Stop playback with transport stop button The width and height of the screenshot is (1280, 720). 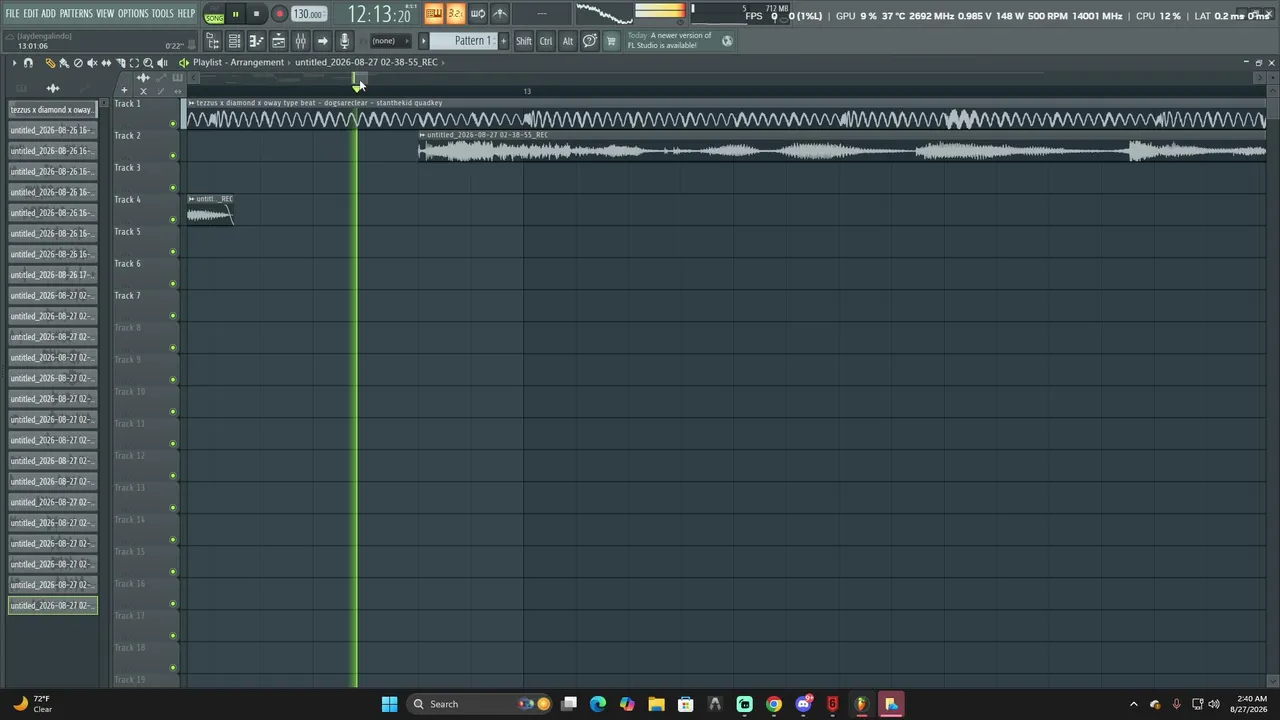tap(256, 14)
